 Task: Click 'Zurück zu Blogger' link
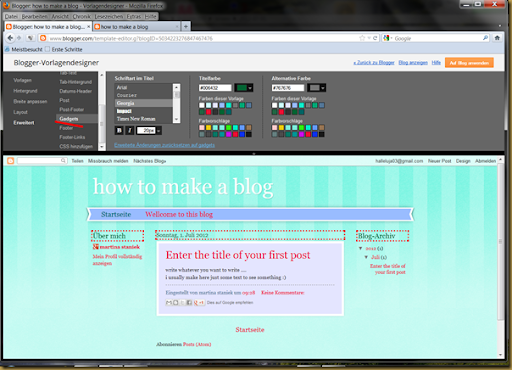[374, 63]
